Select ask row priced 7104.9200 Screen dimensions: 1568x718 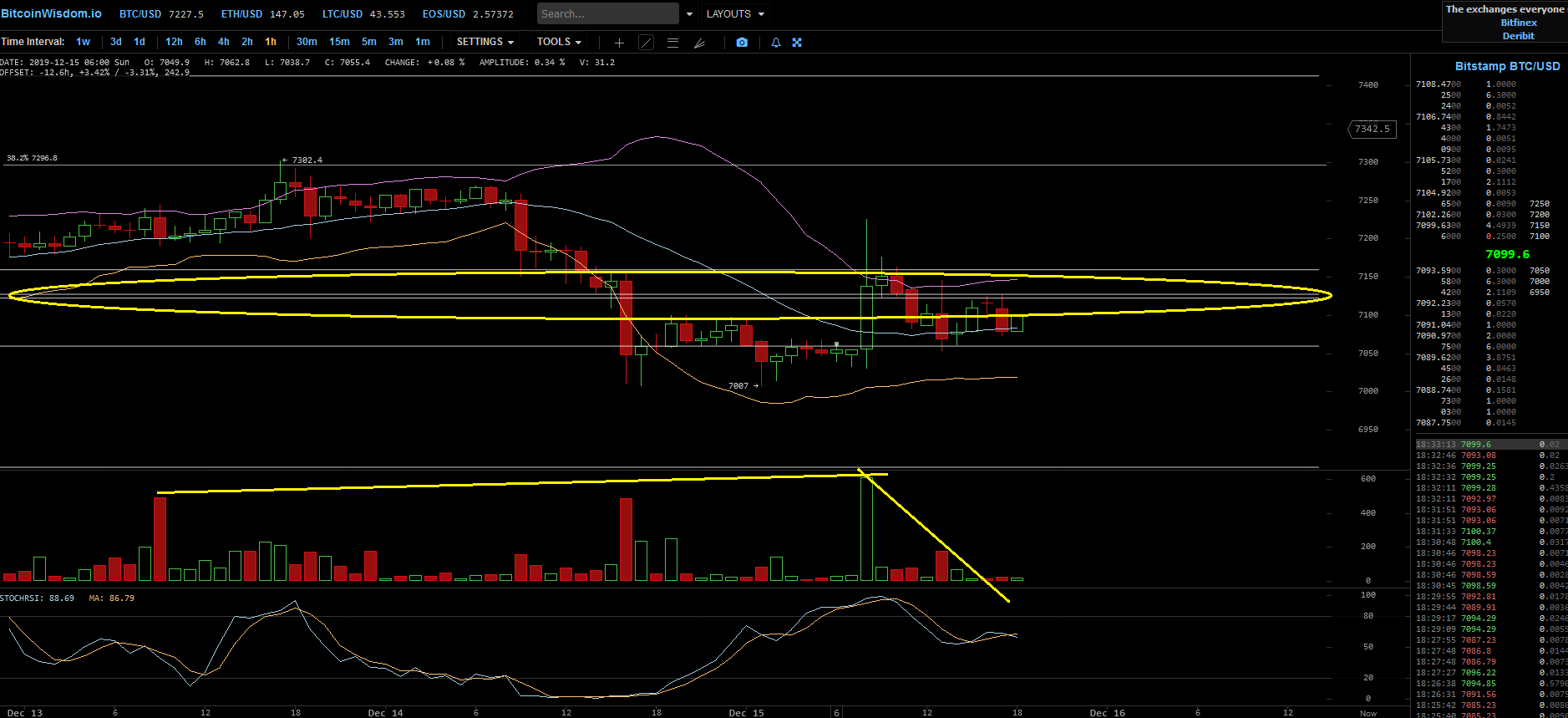coord(1466,193)
